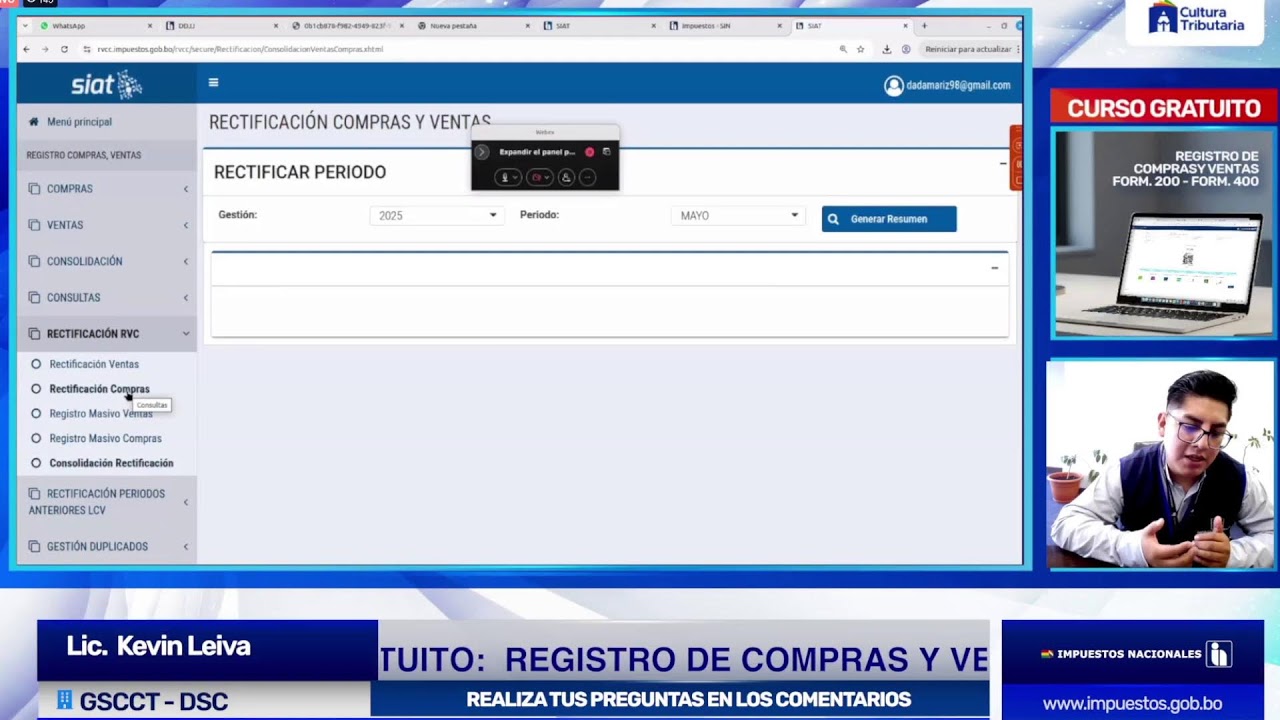Expand the CONSOLIDACIÓN menu chevron
The width and height of the screenshot is (1280, 720).
point(185,261)
